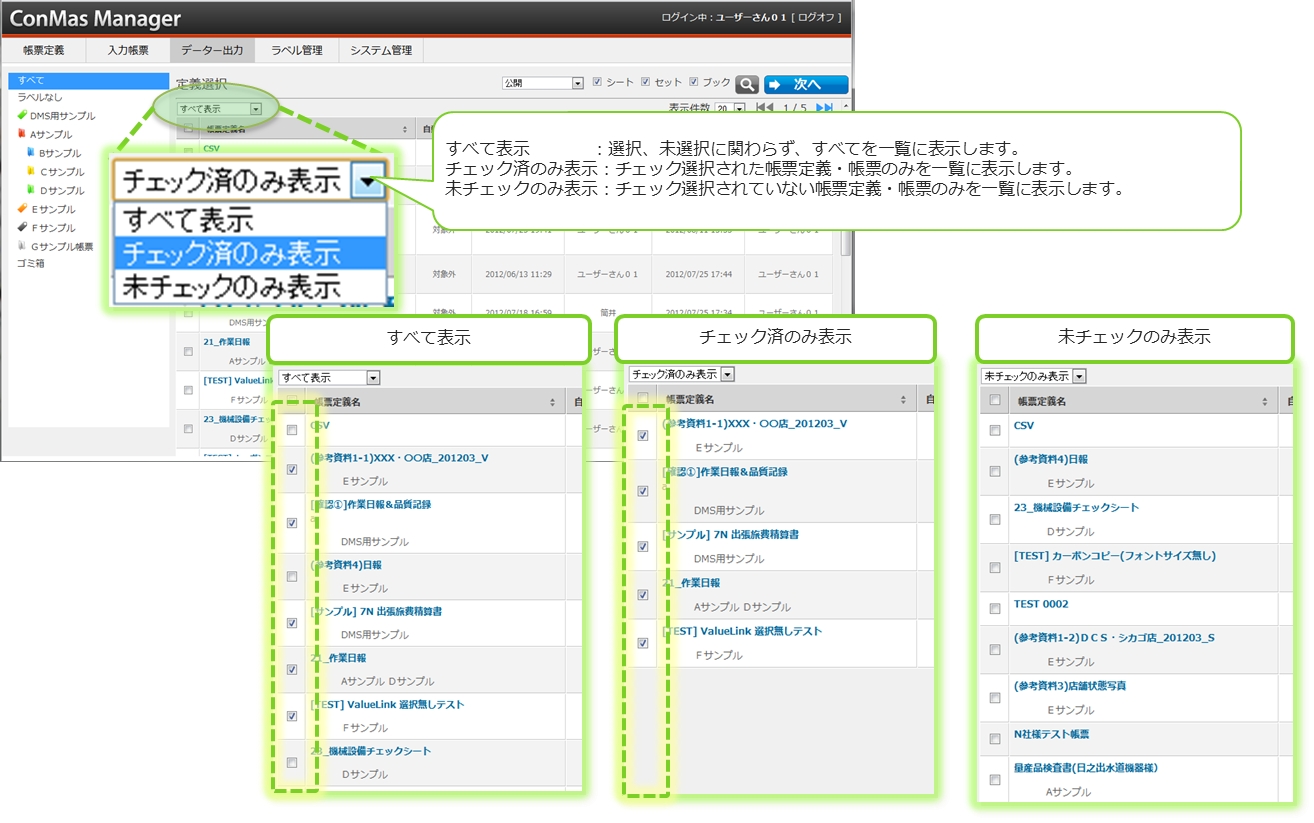
Task: Click the gray Gサンプル帳票 label icon
Action: tap(22, 246)
